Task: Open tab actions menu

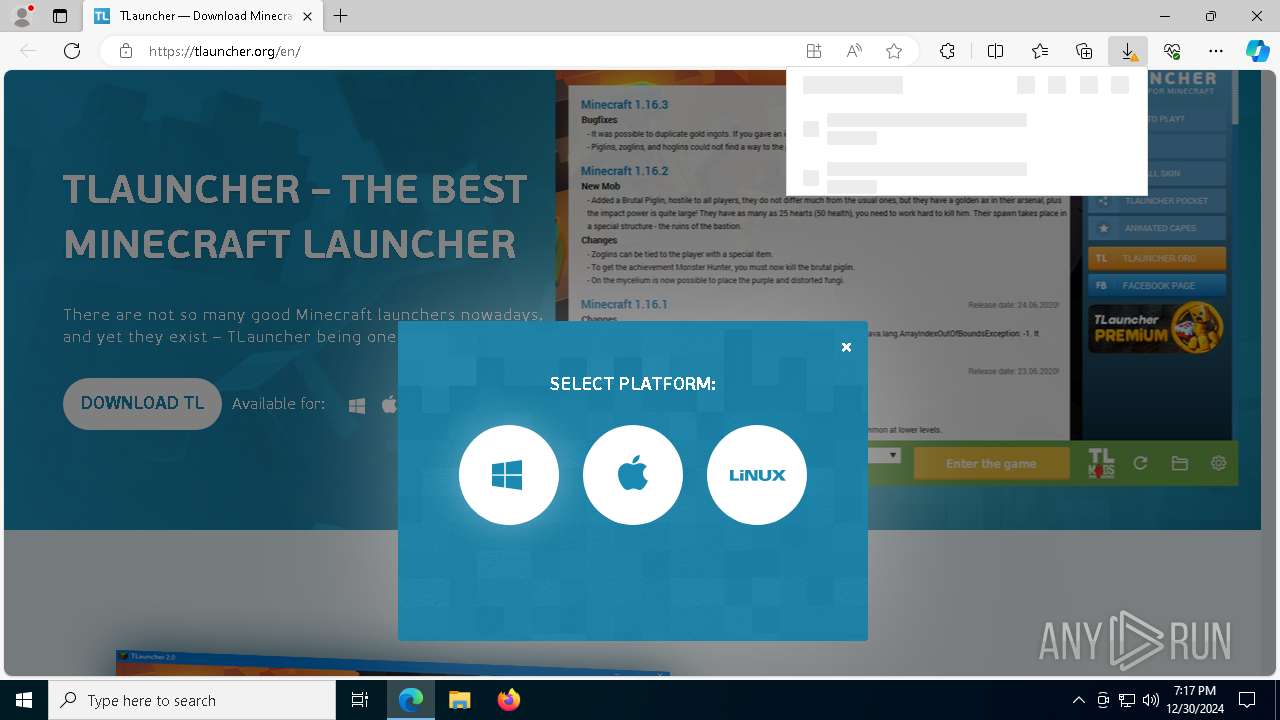Action: (x=60, y=16)
